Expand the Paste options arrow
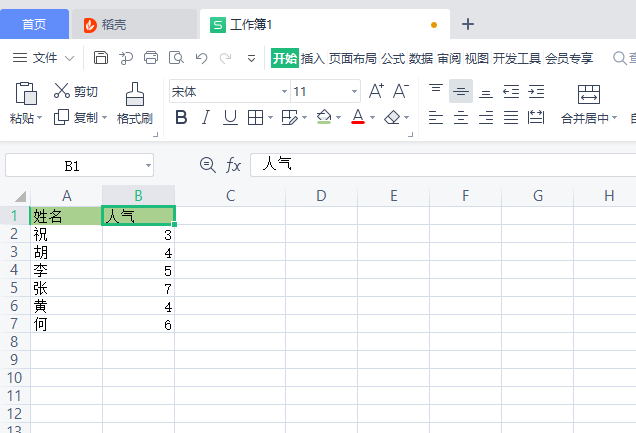This screenshot has width=636, height=433. click(40, 118)
